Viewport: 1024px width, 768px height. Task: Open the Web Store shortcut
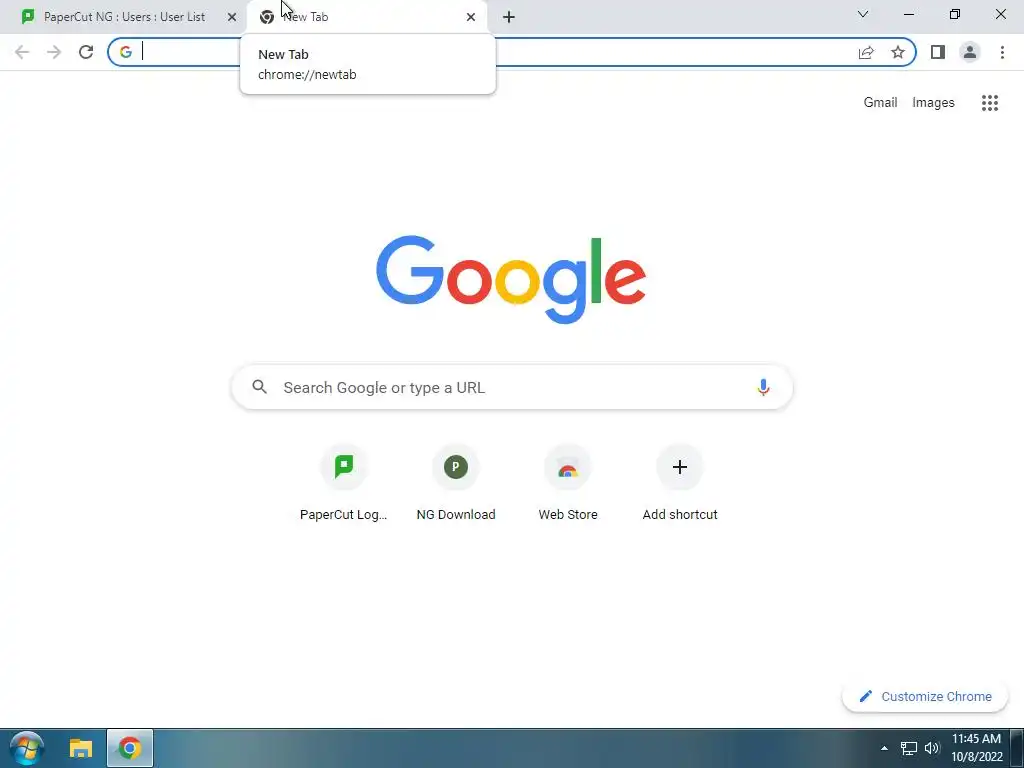[x=568, y=484]
